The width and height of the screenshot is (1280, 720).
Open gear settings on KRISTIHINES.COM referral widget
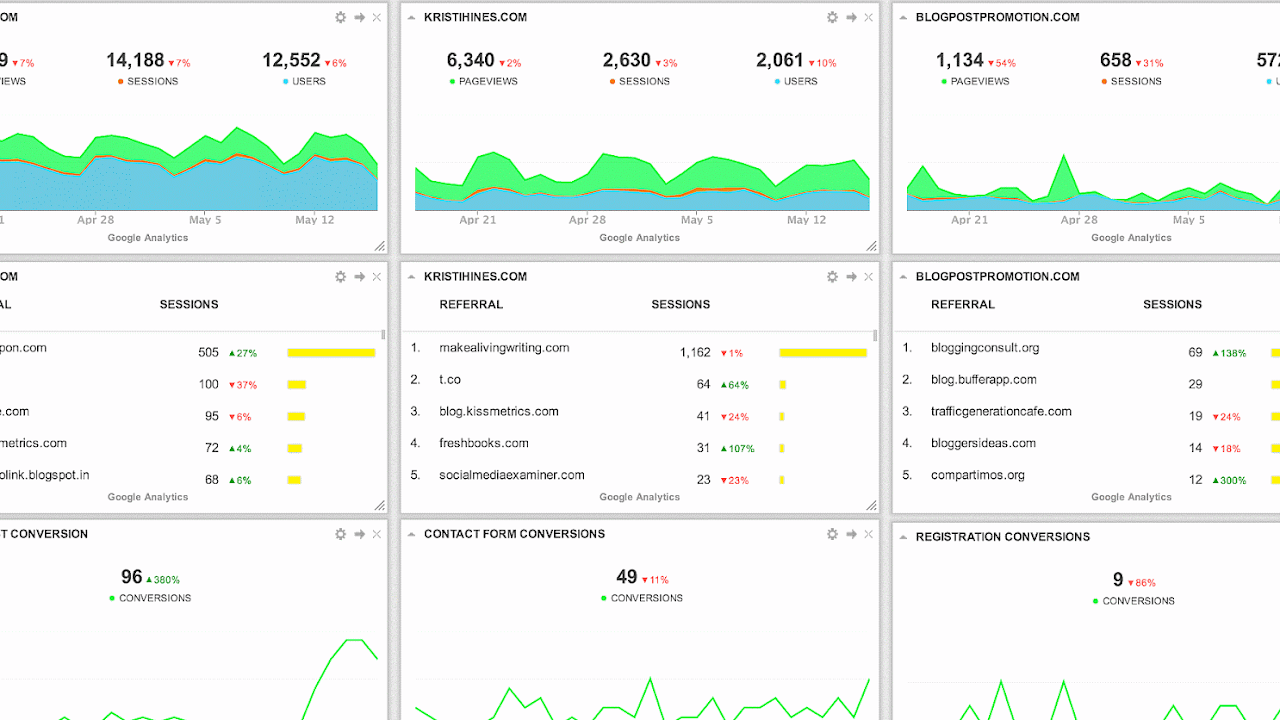(x=832, y=277)
